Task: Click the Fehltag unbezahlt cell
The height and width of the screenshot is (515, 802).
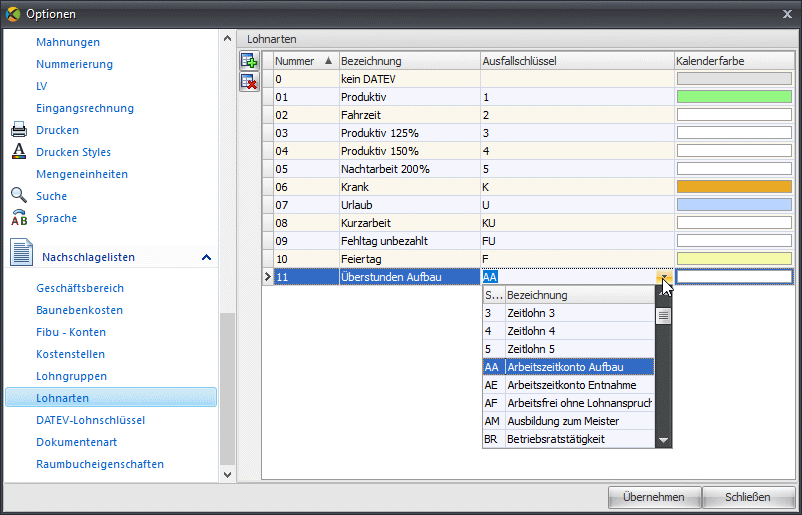Action: pos(410,241)
